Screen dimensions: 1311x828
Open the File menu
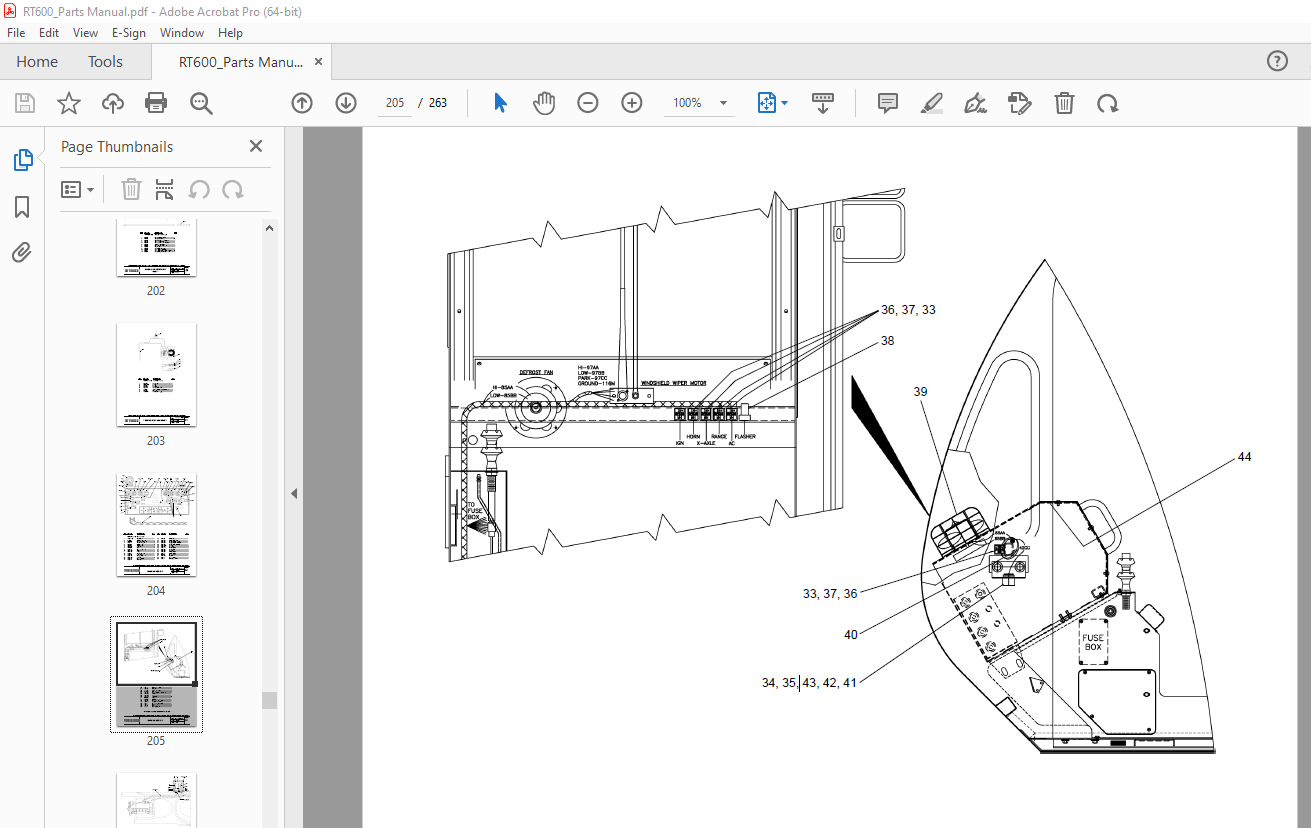(16, 32)
